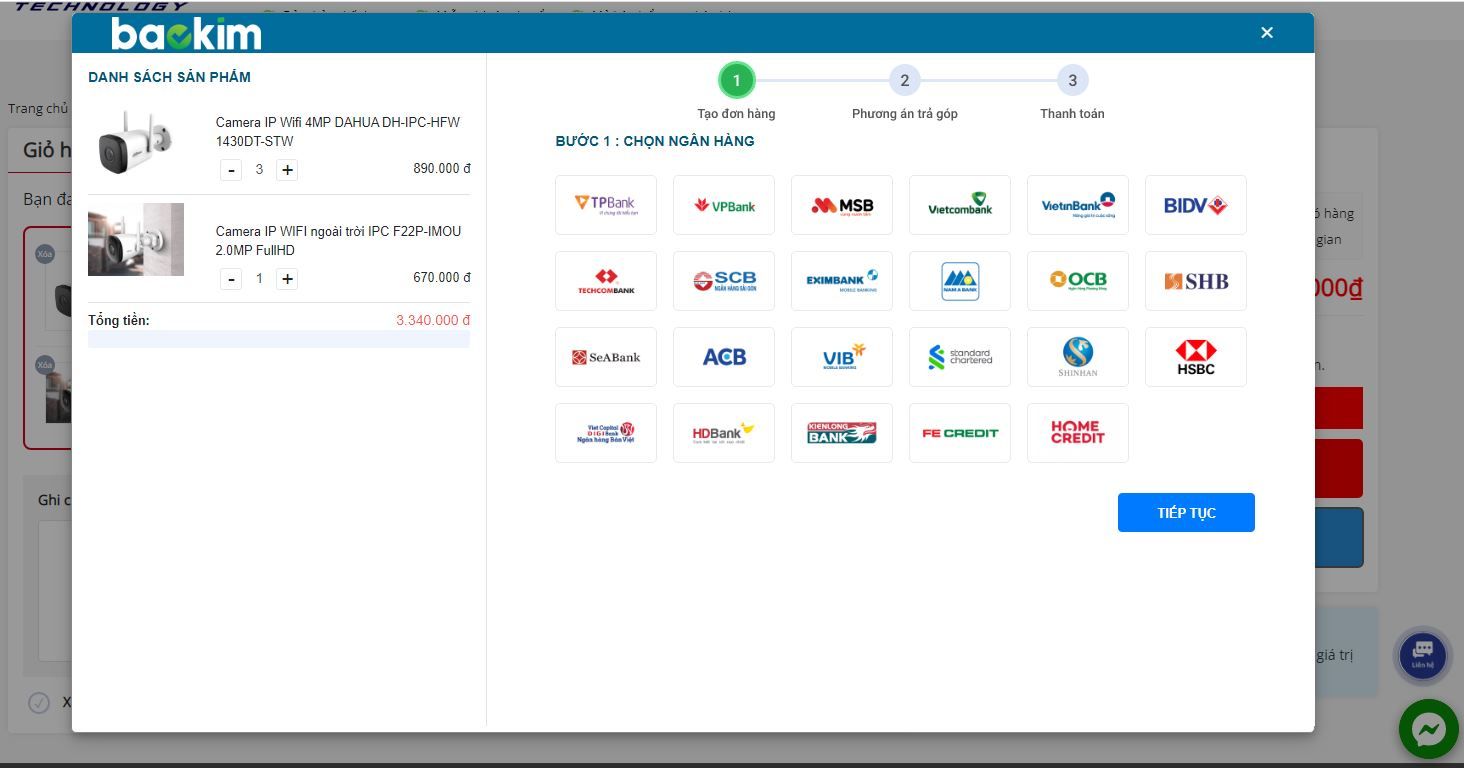The width and height of the screenshot is (1464, 768).
Task: Select the SCB bank logo
Action: (x=723, y=281)
